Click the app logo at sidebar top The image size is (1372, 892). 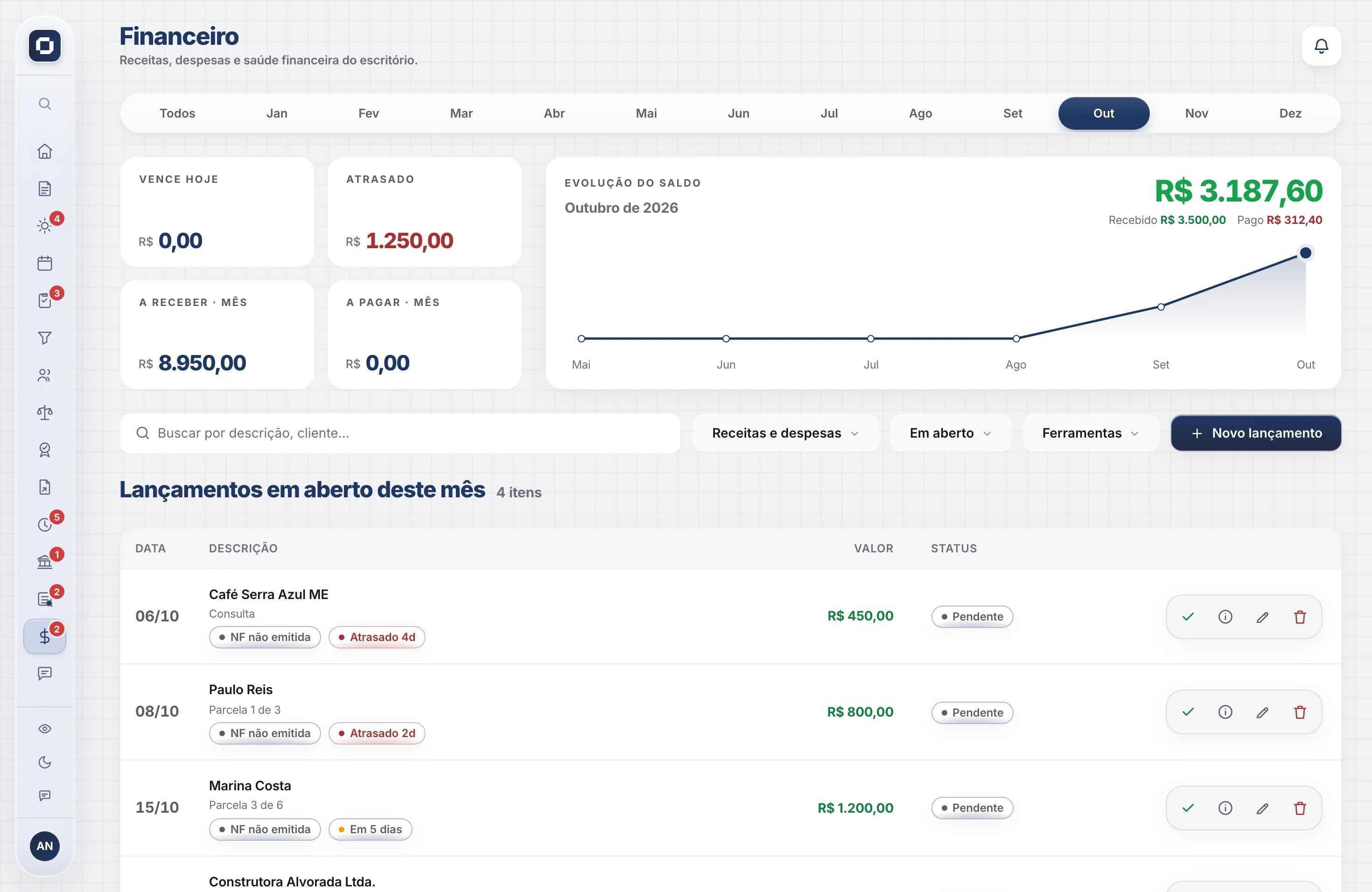pyautogui.click(x=44, y=46)
